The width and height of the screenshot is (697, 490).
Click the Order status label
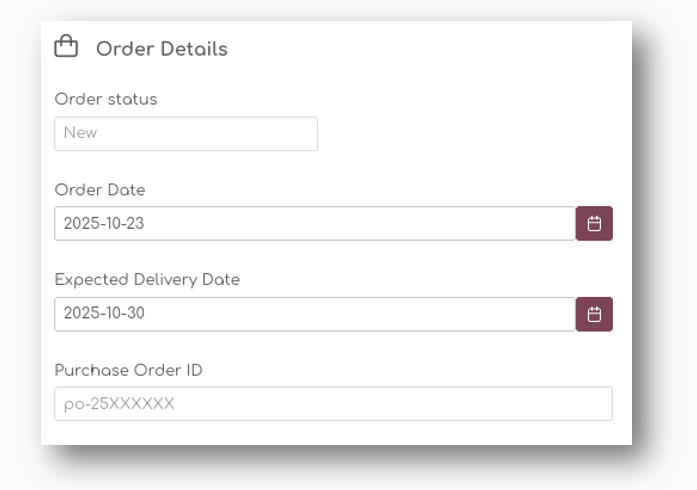106,99
